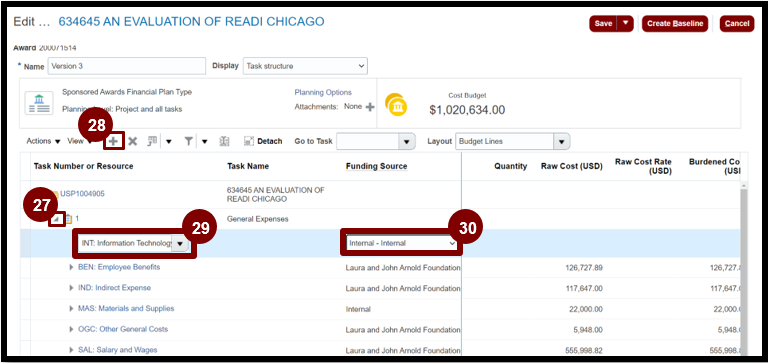This screenshot has height=363, width=768.
Task: Click the add row plus icon
Action: coord(113,141)
